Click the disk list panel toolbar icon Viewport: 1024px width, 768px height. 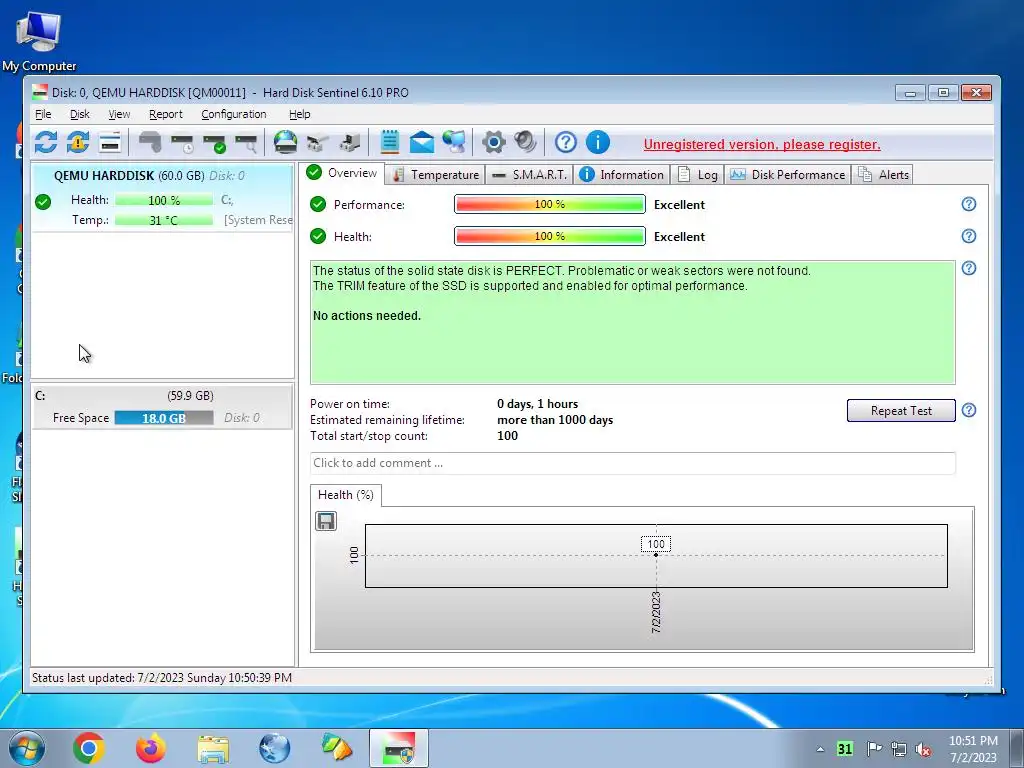tap(110, 142)
